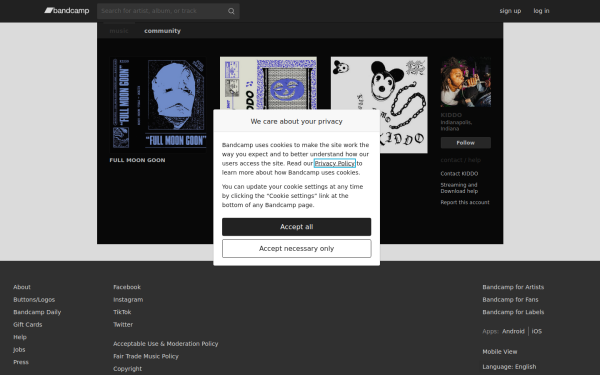Click the Contact KIDDO link

pyautogui.click(x=459, y=173)
